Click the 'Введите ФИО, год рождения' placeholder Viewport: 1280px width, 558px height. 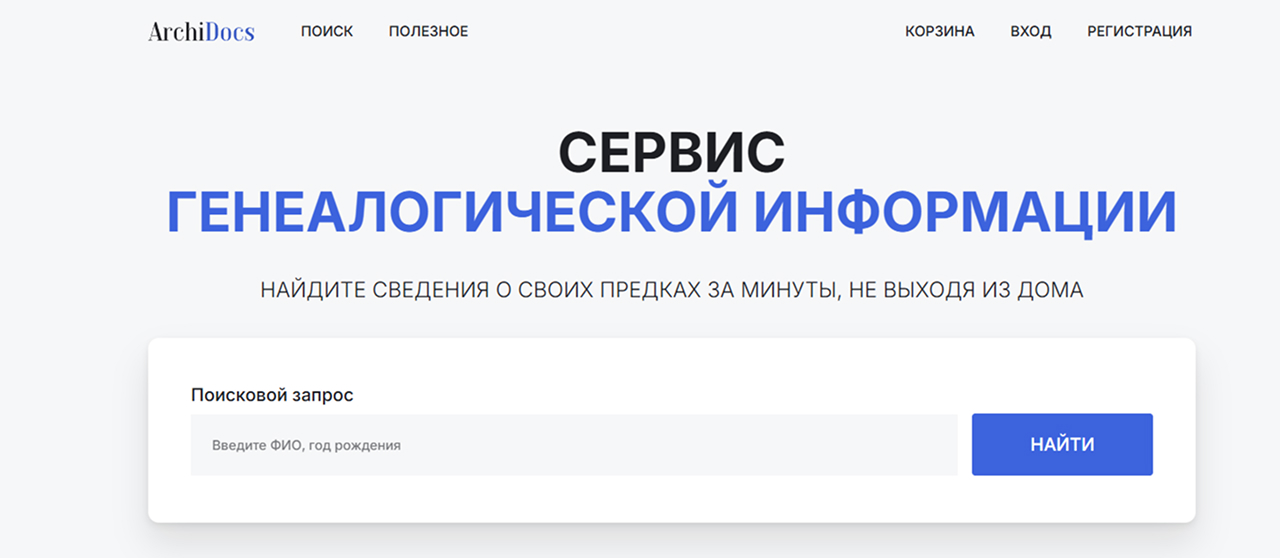tap(306, 445)
